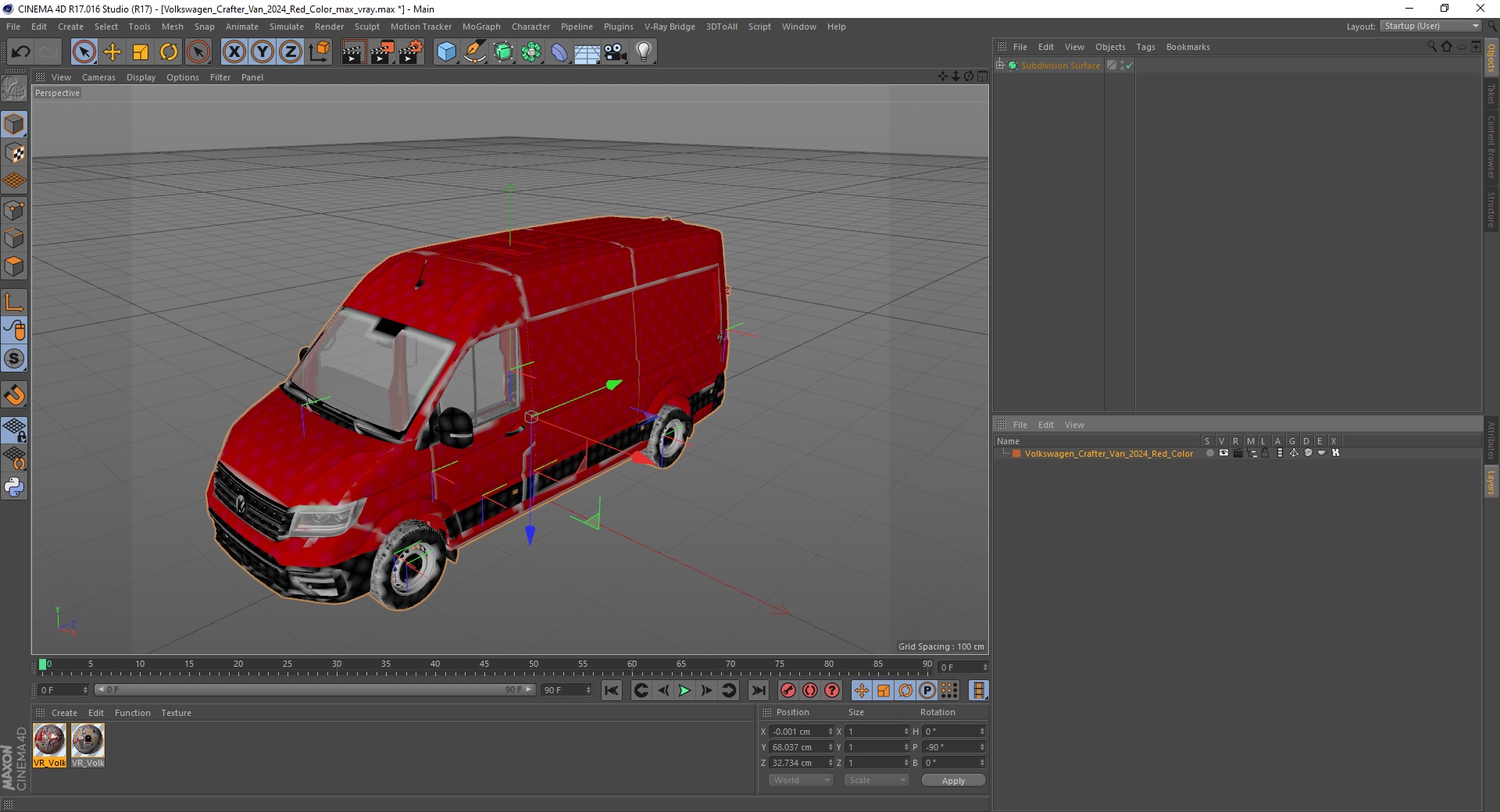Open the World coordinate dropdown
The image size is (1500, 812).
[x=801, y=780]
